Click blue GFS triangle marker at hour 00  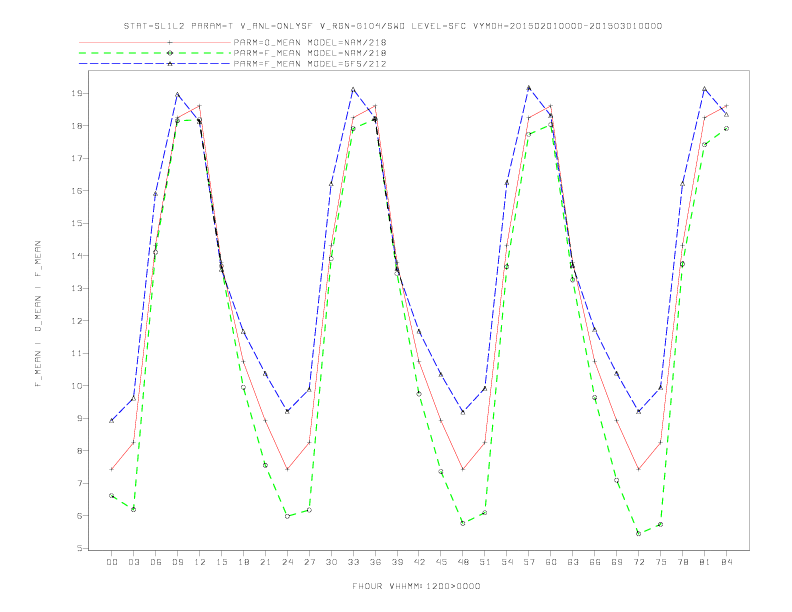(112, 421)
